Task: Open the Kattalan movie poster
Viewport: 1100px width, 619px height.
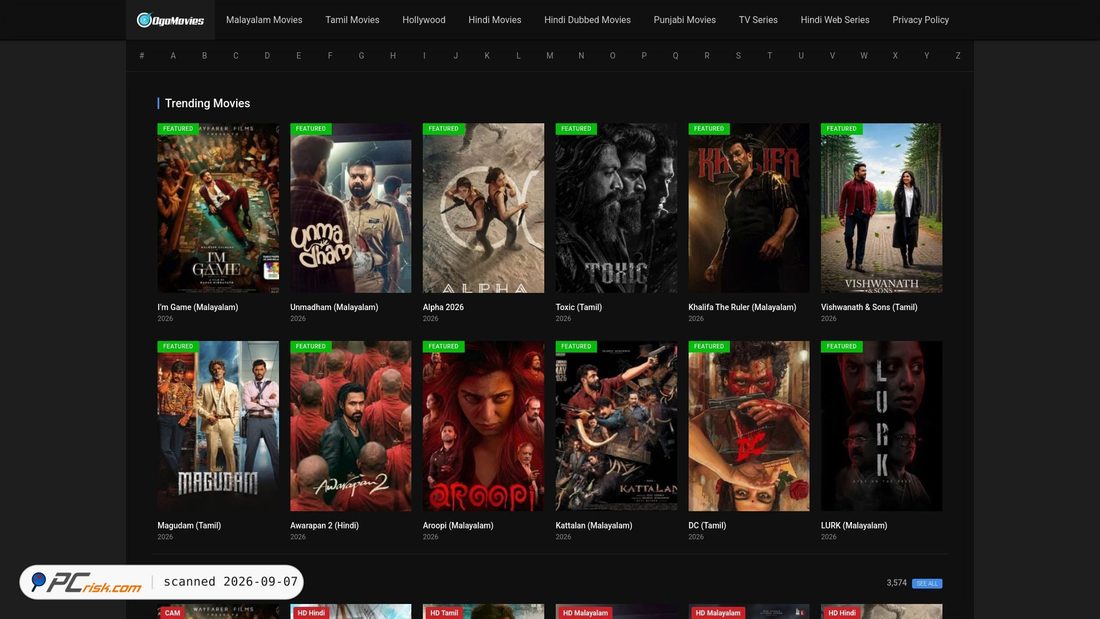Action: (x=616, y=426)
